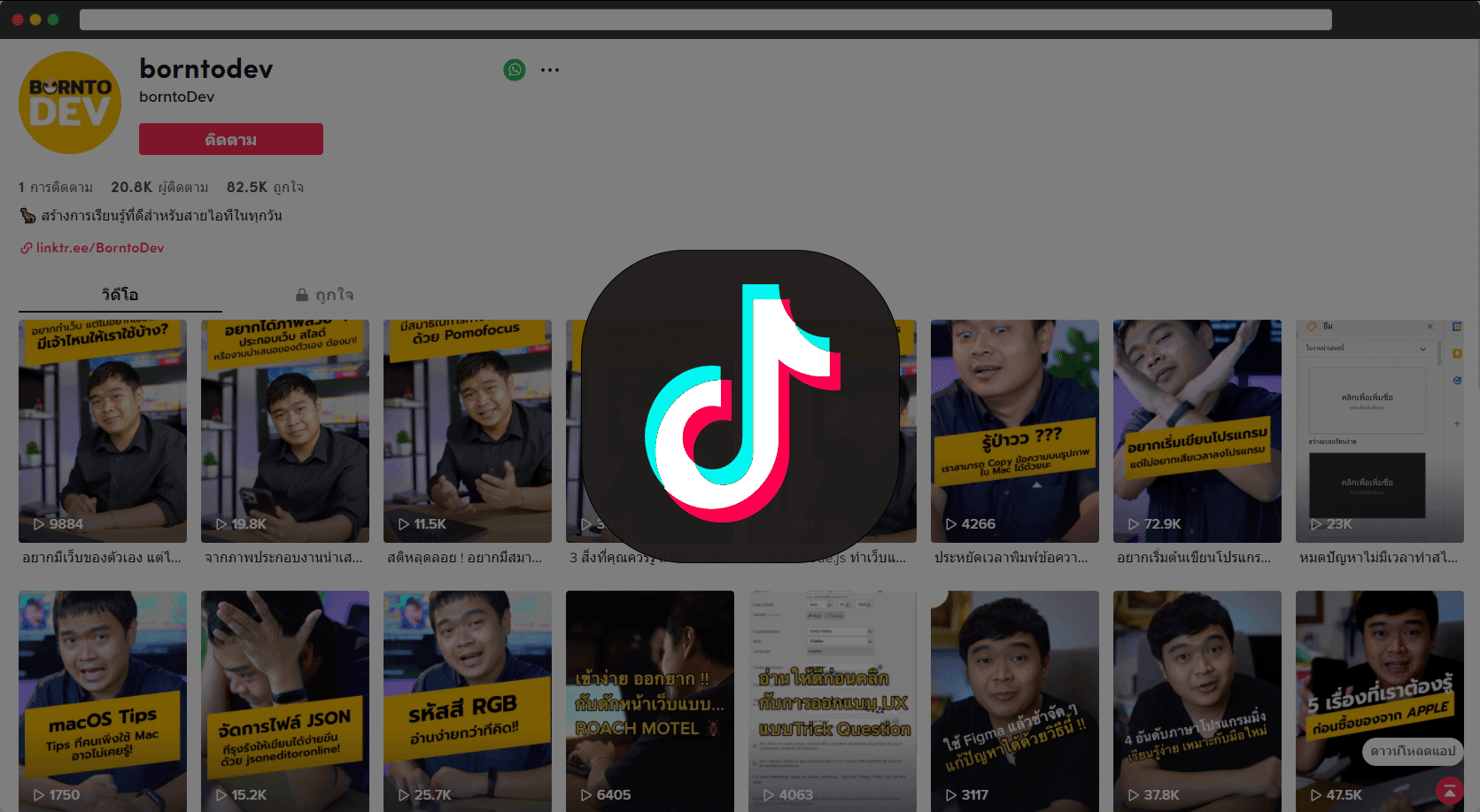Open the รู้ป่าวว ??? Mac copy video
This screenshot has height=812, width=1480.
1015,431
